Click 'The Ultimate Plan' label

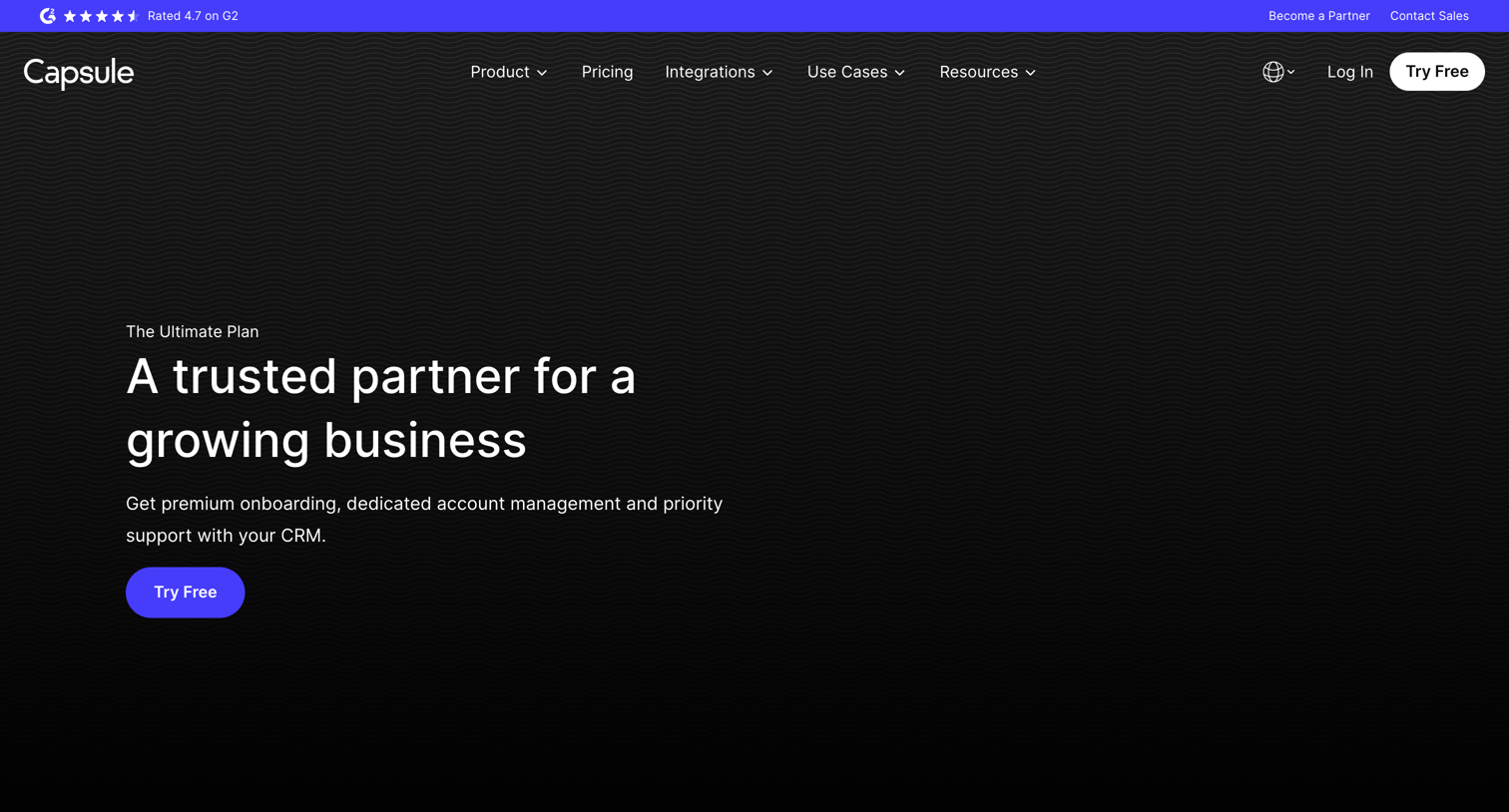pos(193,331)
